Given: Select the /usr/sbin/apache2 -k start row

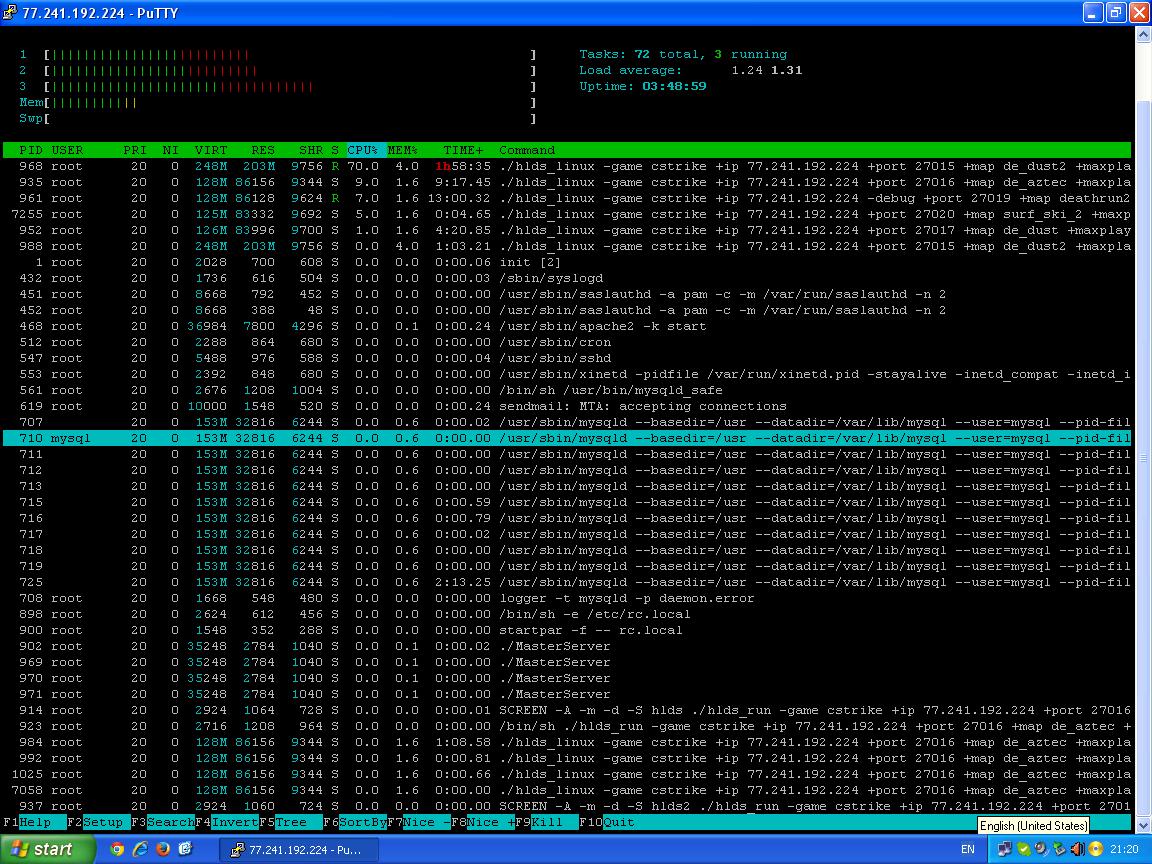Looking at the screenshot, I should (566, 326).
